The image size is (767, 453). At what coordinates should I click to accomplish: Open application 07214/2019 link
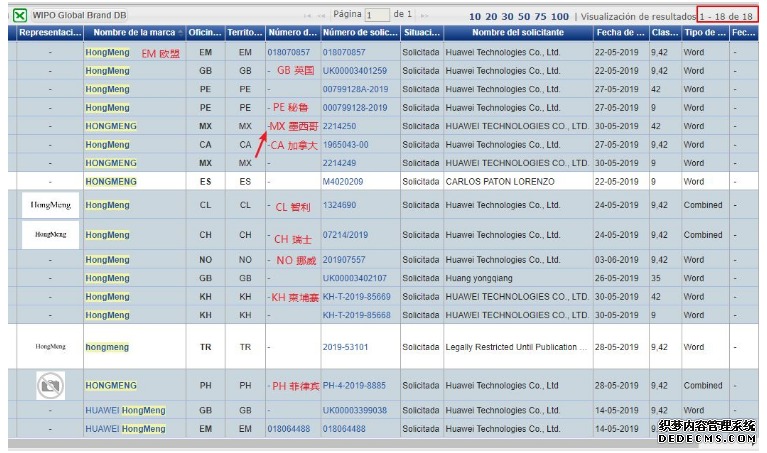pyautogui.click(x=345, y=235)
